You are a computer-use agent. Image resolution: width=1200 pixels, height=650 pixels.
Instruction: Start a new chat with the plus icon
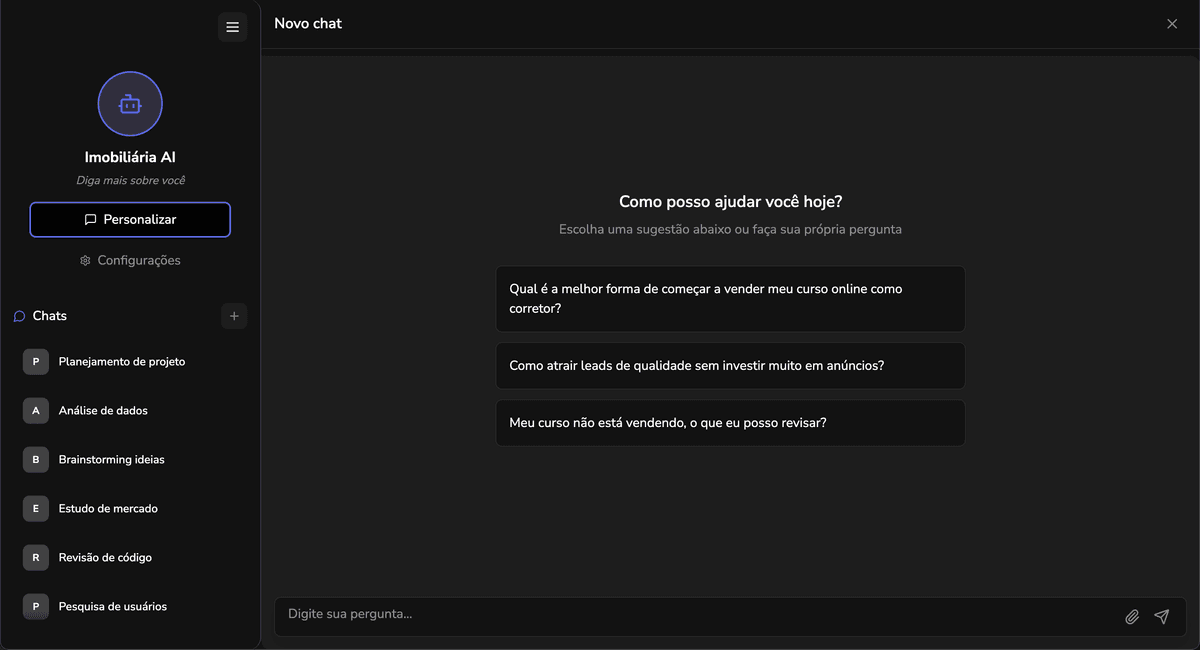click(233, 316)
